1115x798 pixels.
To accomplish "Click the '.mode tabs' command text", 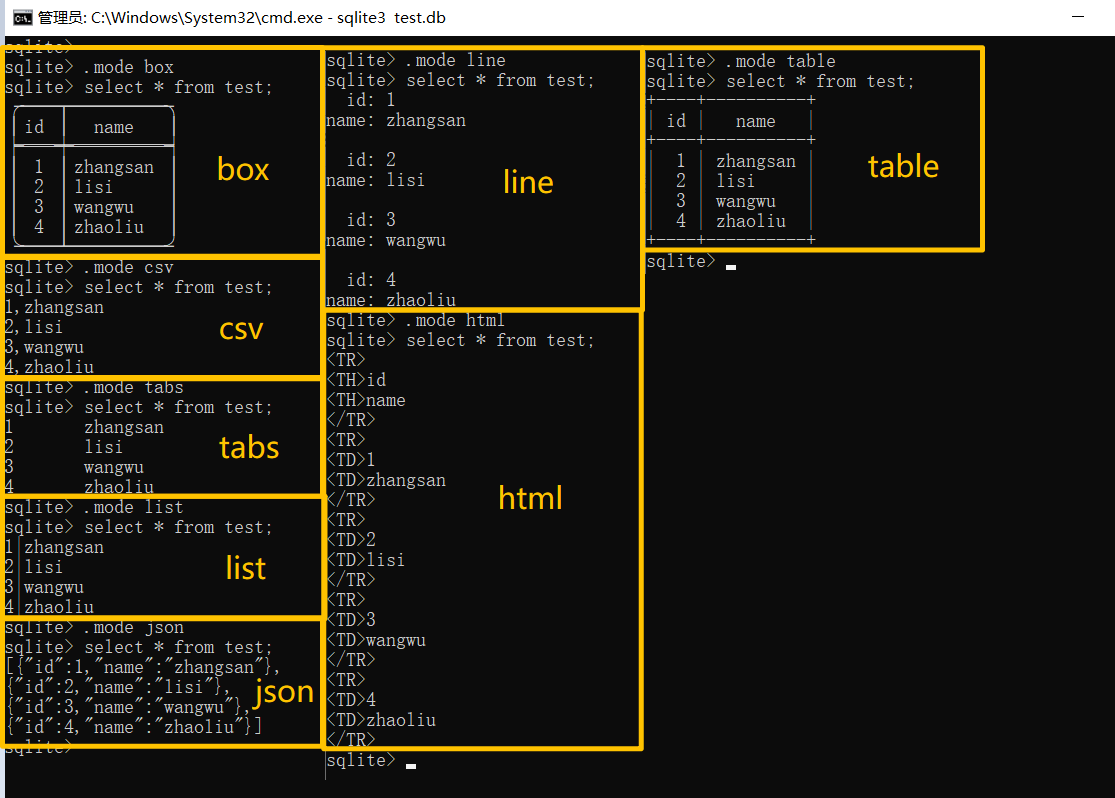I will 134,388.
